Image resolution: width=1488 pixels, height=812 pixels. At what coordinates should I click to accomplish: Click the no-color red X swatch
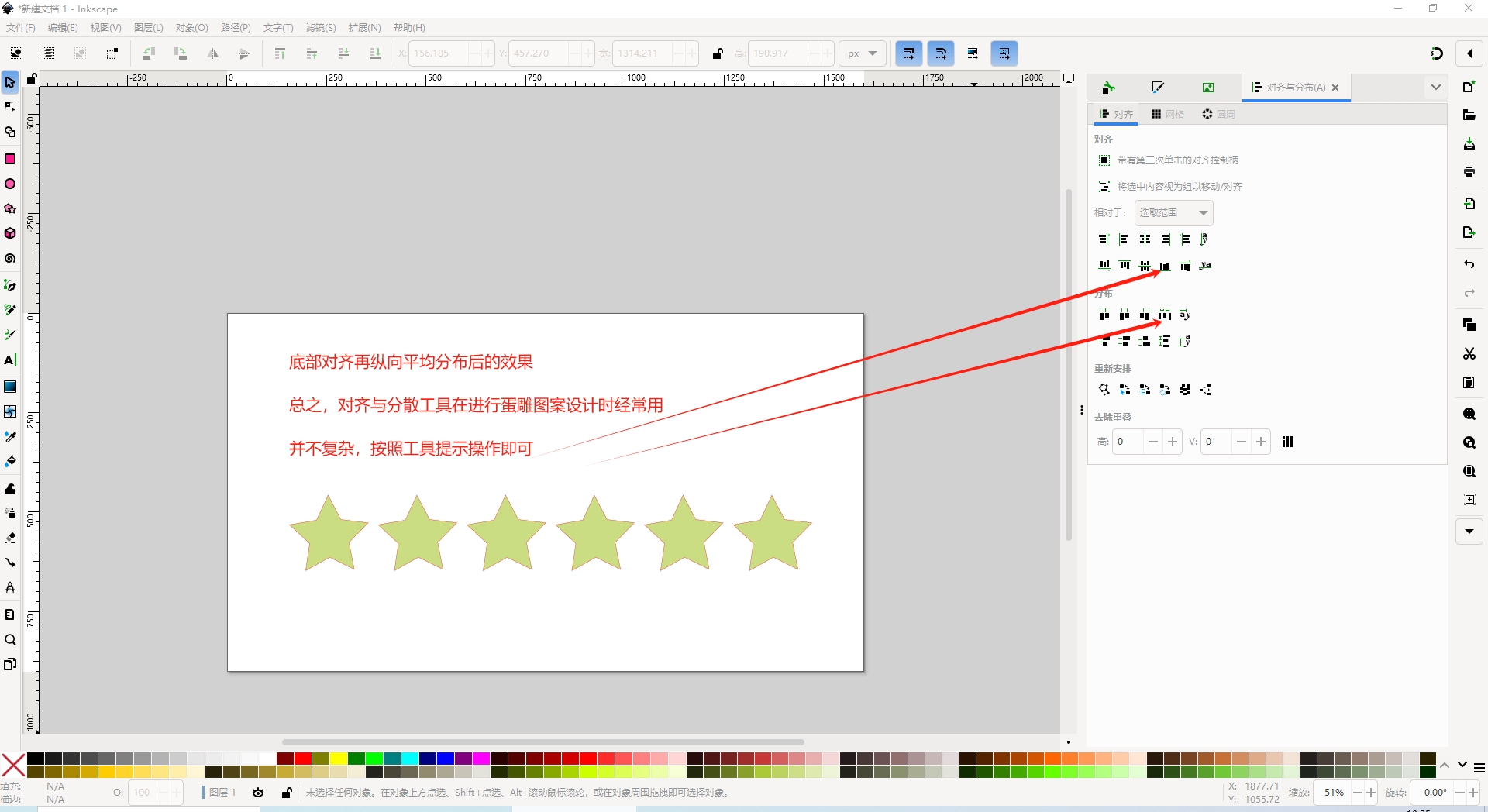pos(13,765)
